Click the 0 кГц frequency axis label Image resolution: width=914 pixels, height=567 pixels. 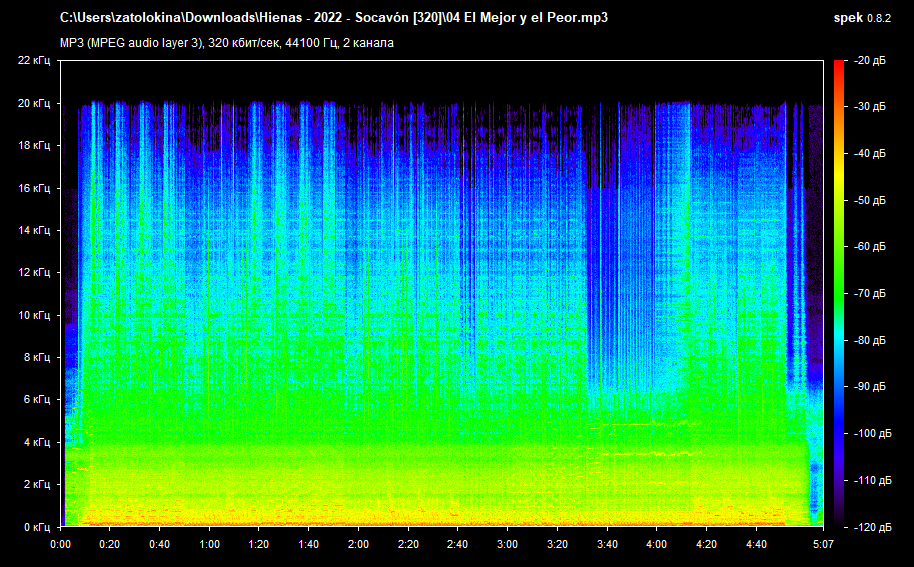[x=37, y=526]
